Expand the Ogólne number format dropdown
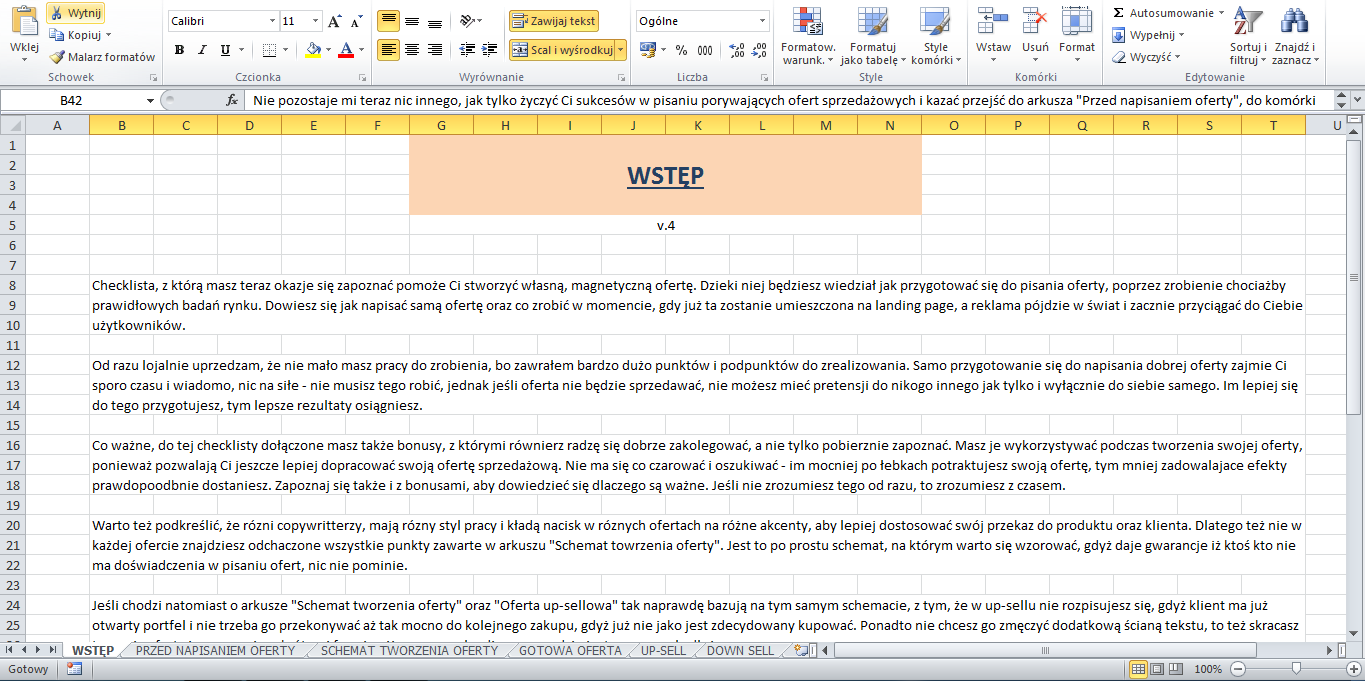The width and height of the screenshot is (1365, 681). [x=762, y=21]
